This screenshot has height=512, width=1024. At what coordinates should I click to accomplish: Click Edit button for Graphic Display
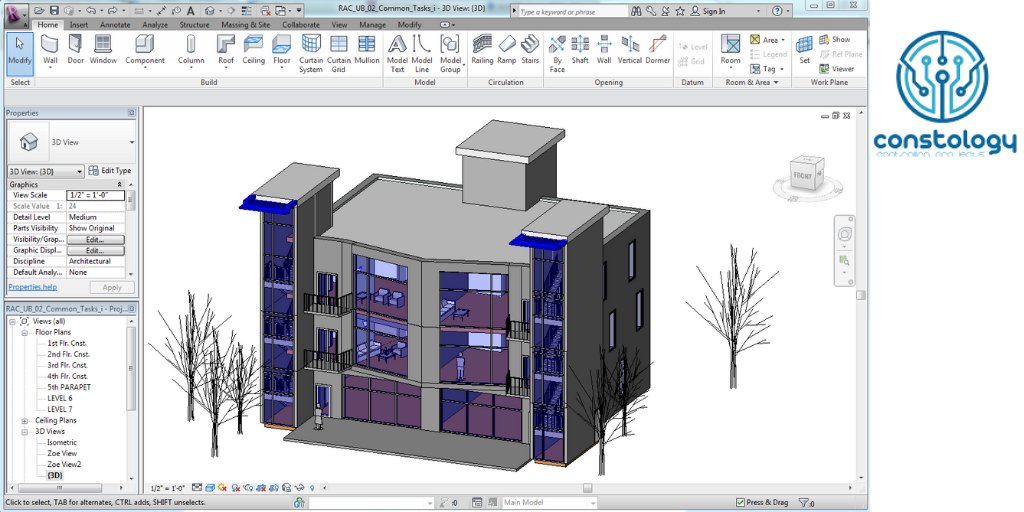tap(95, 251)
